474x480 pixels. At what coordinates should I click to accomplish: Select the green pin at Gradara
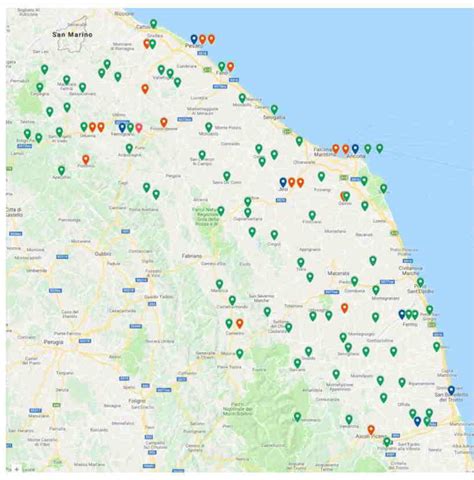point(152,44)
